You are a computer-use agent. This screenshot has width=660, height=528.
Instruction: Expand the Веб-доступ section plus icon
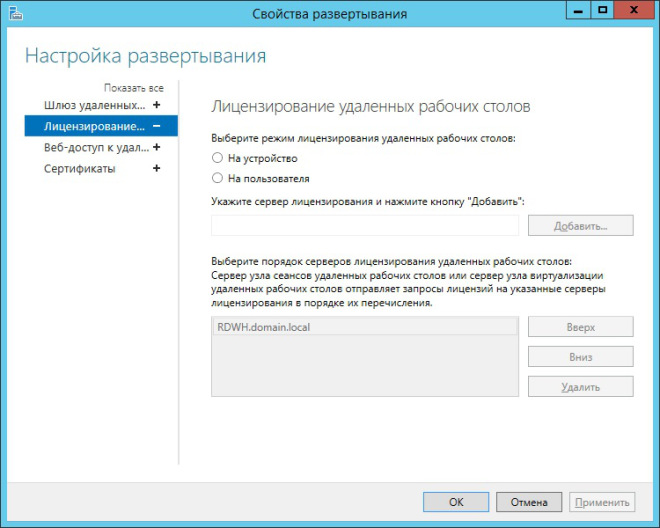pos(156,147)
